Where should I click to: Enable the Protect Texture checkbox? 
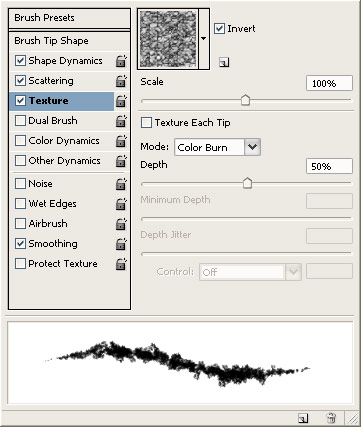20,264
